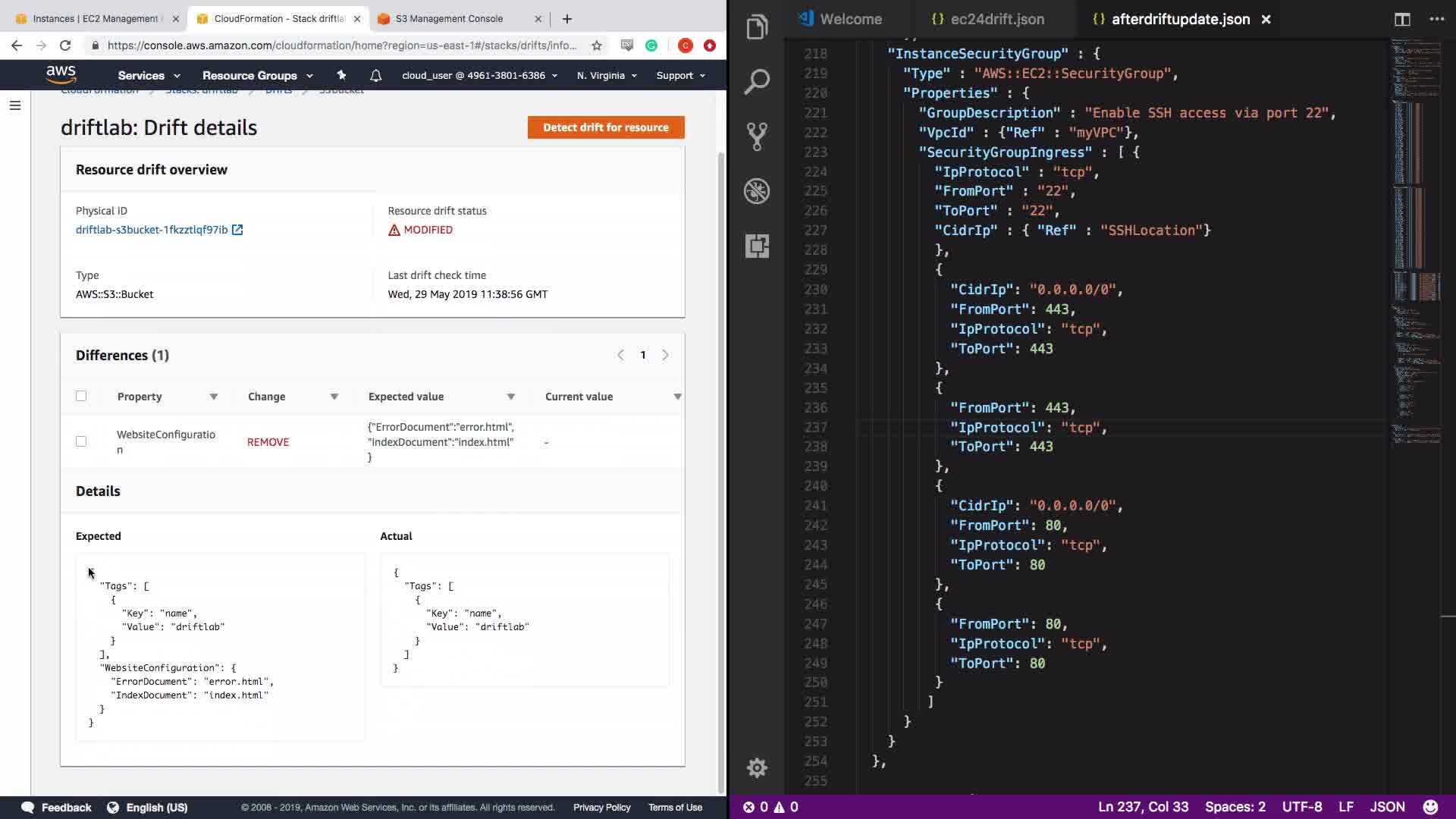Image resolution: width=1456 pixels, height=819 pixels.
Task: Toggle the select-all differences checkbox
Action: [x=81, y=396]
